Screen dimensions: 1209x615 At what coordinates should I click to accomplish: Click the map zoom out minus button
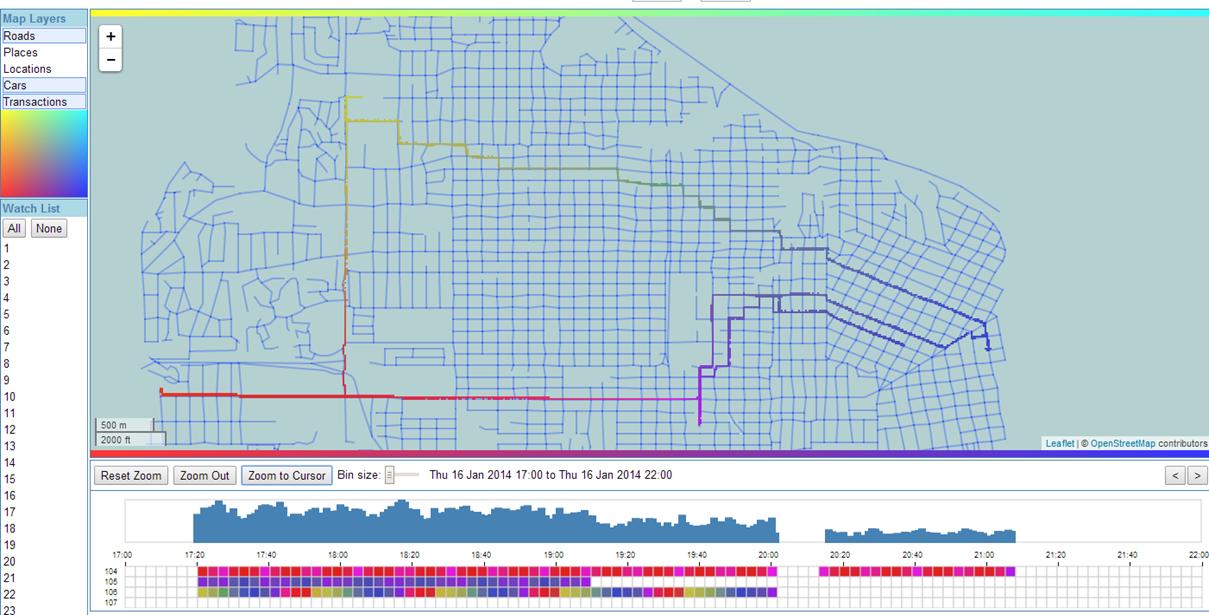(x=110, y=60)
